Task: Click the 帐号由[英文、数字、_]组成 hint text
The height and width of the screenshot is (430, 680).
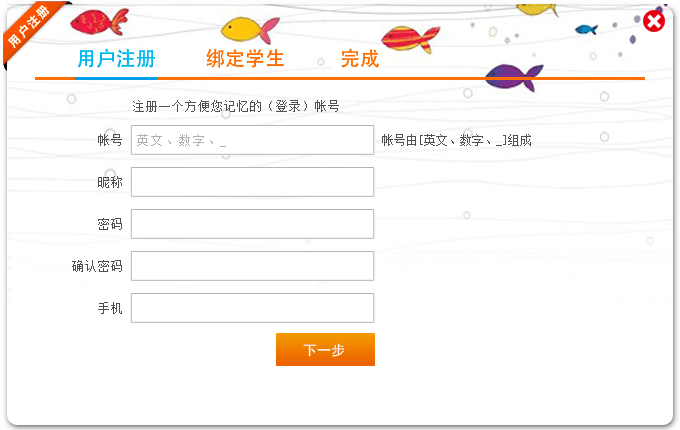Action: click(x=456, y=141)
